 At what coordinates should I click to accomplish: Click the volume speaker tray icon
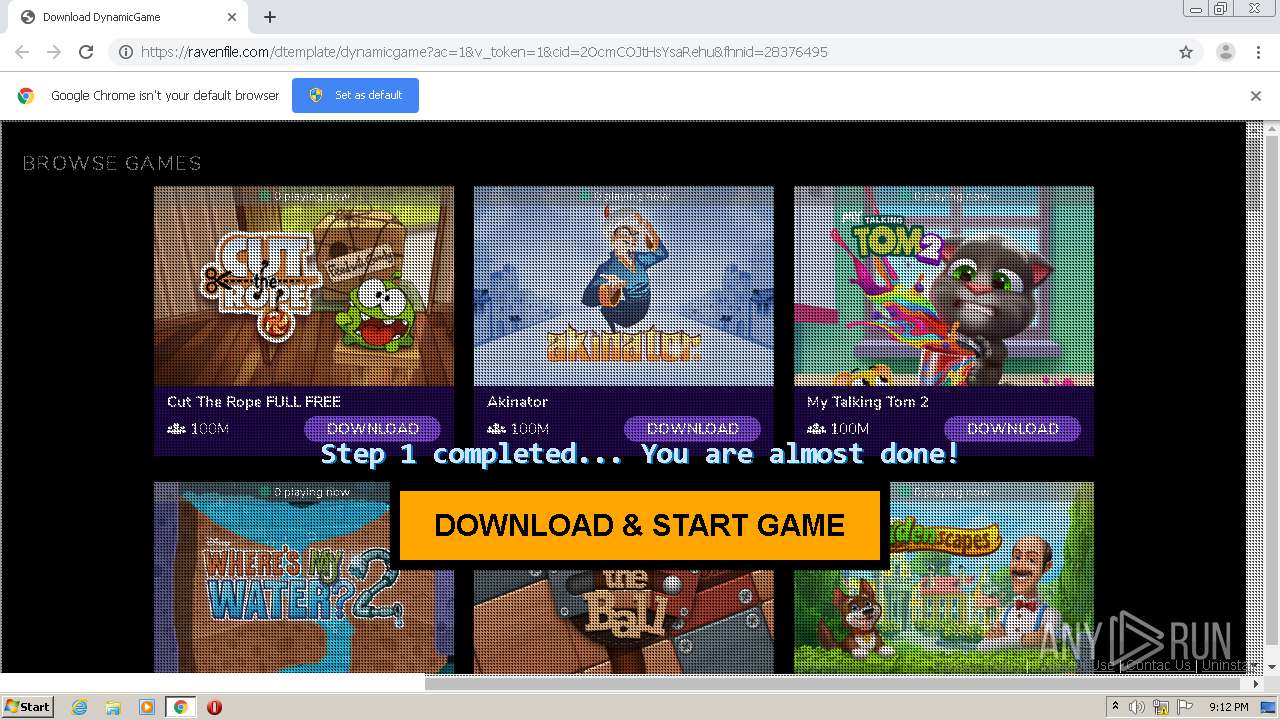tap(1137, 707)
